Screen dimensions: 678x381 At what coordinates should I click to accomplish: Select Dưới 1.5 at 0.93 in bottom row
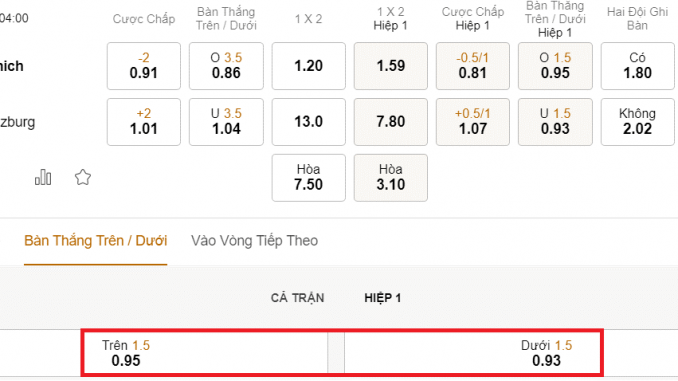[472, 353]
